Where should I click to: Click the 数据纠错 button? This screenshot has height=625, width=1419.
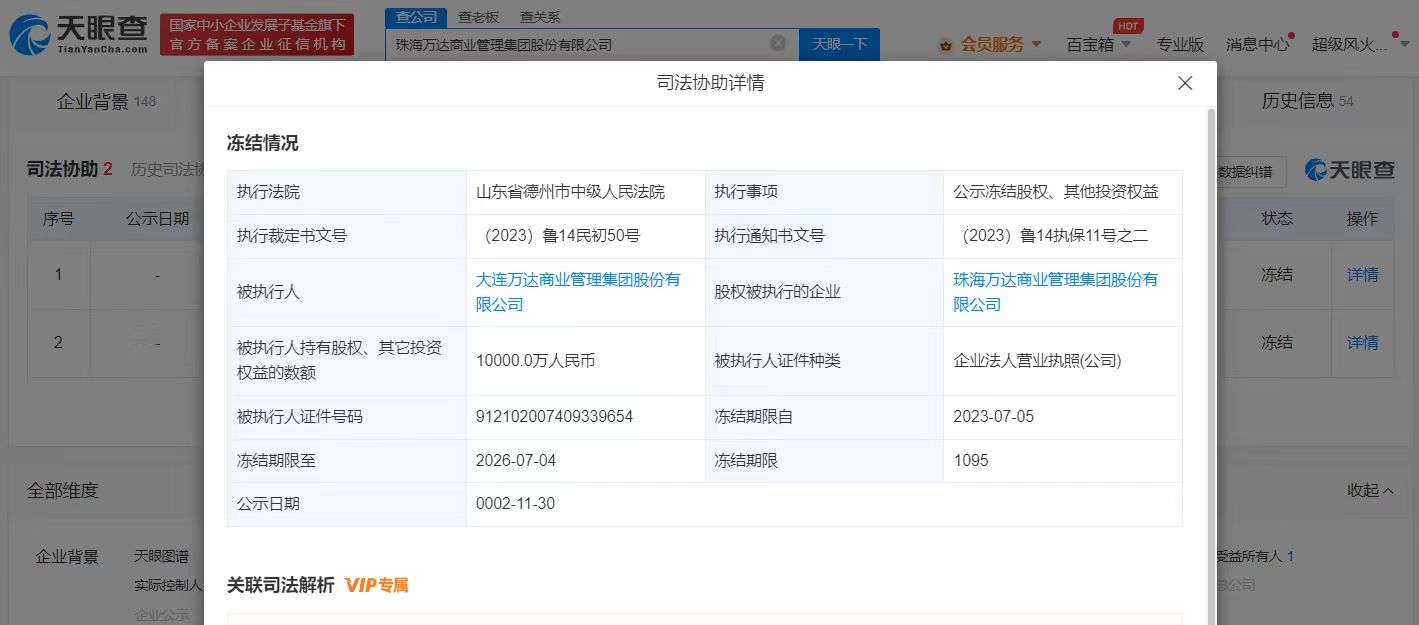point(1245,171)
